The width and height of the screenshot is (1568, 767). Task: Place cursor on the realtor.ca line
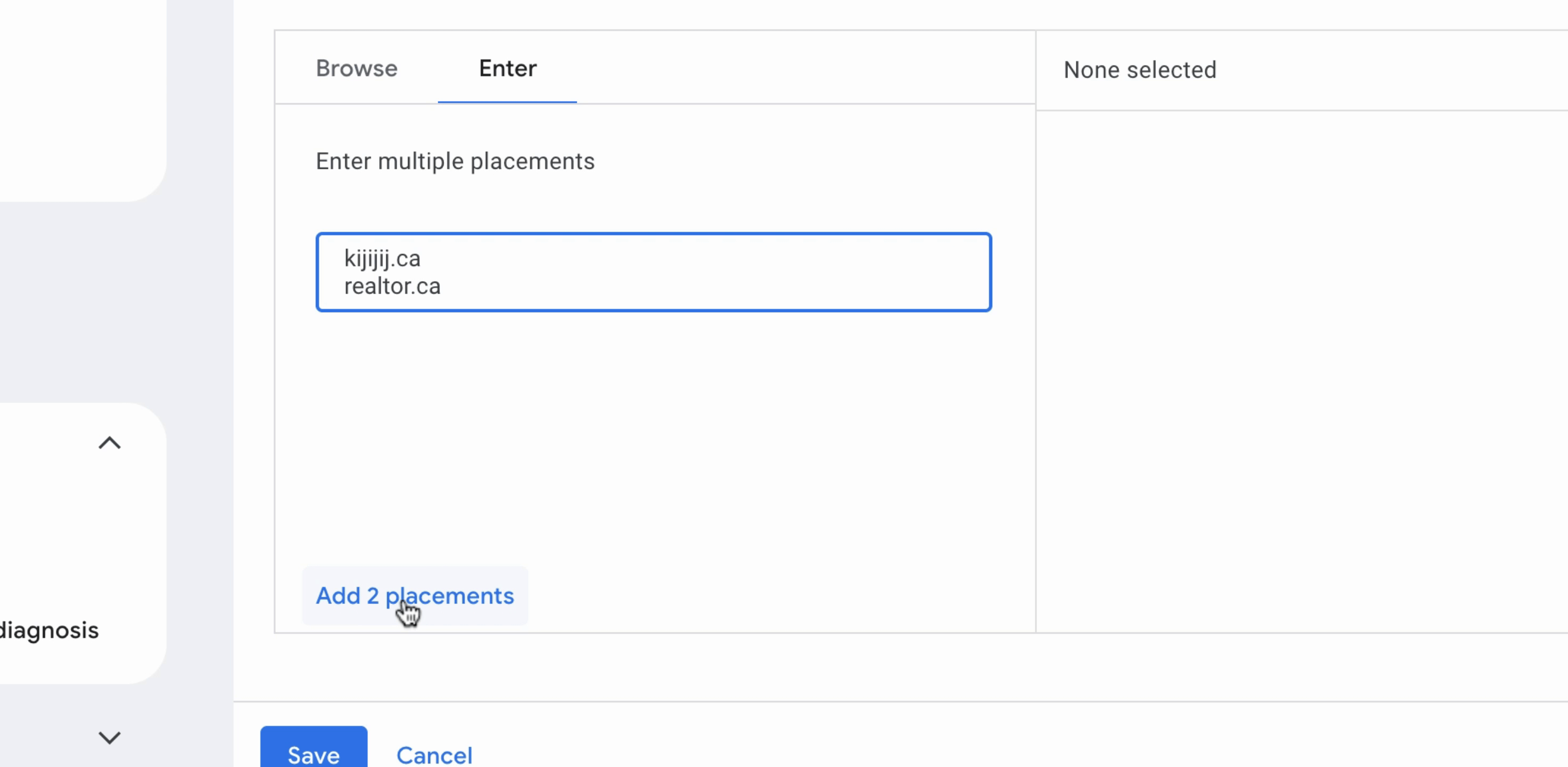(x=392, y=286)
